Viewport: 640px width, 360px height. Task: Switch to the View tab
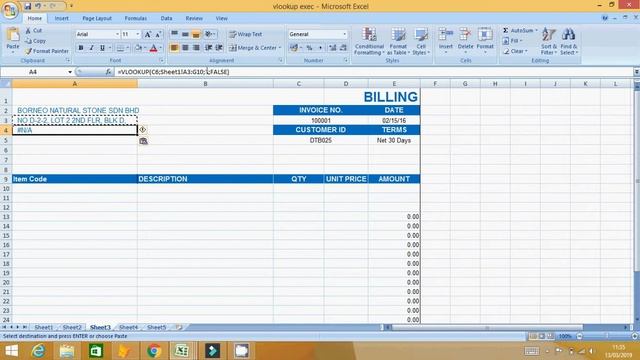coord(222,18)
